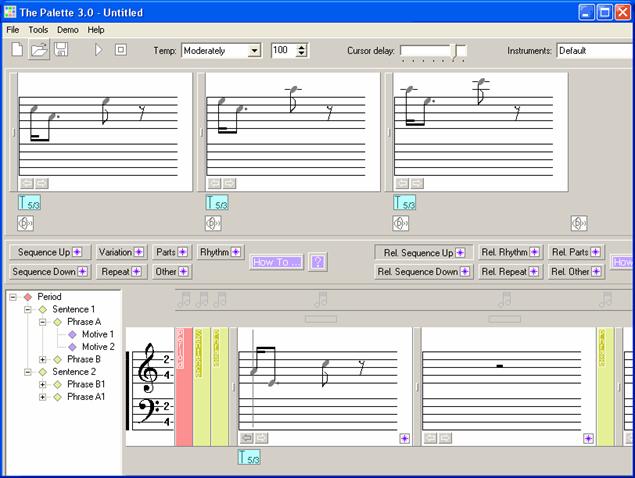Open the Tools menu
The image size is (635, 478).
click(x=38, y=30)
